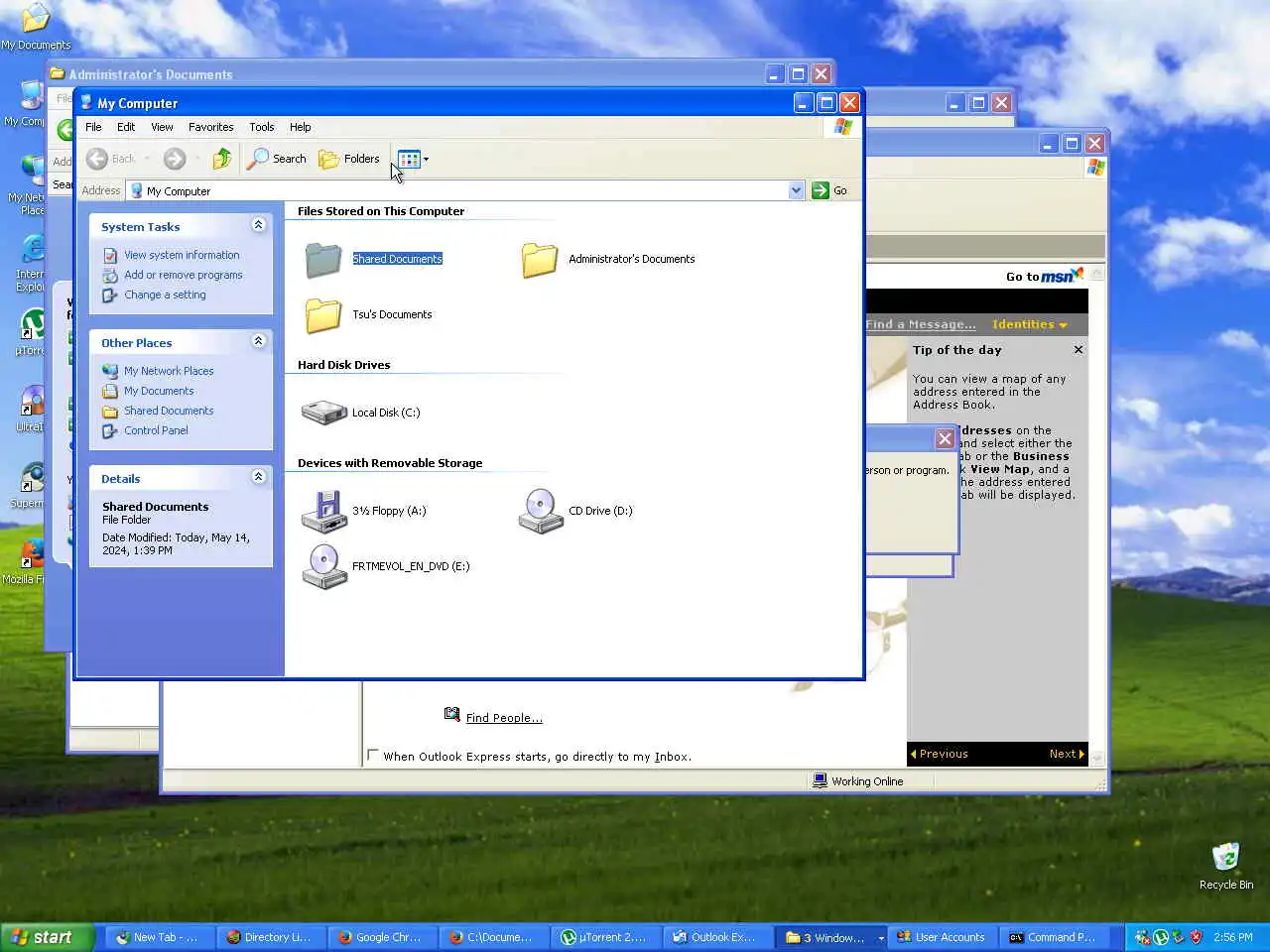This screenshot has width=1270, height=952.
Task: Click the Windows flag logo in My Computer
Action: tap(843, 127)
